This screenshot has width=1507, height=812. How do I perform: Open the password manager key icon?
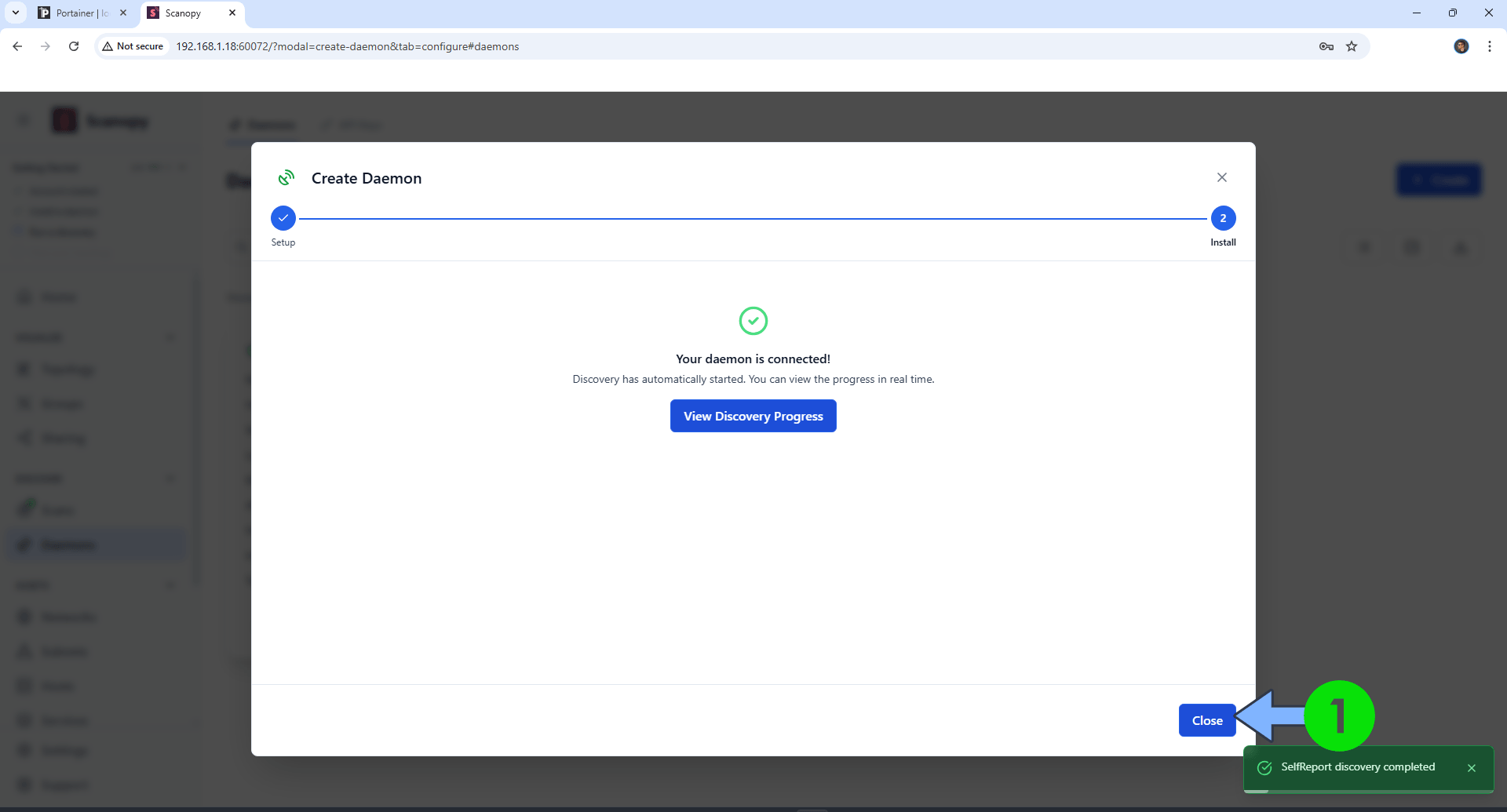tap(1326, 46)
